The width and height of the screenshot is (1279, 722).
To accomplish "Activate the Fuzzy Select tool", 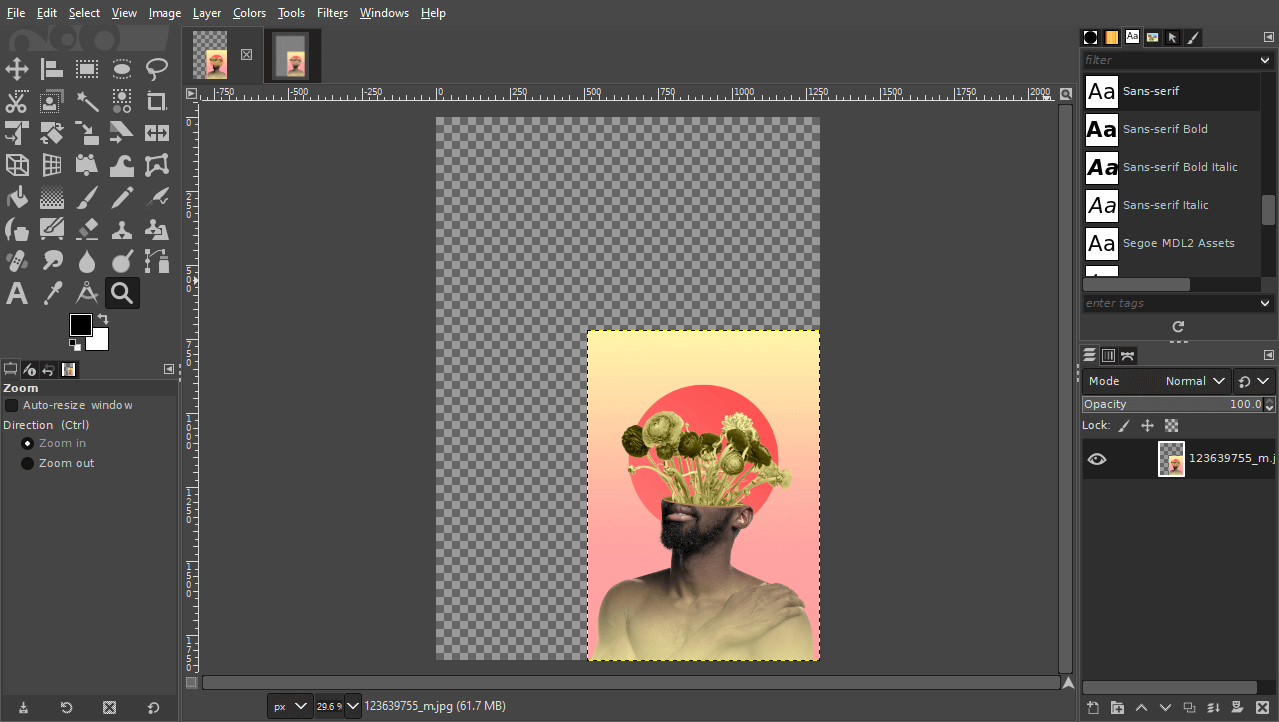I will (x=86, y=100).
